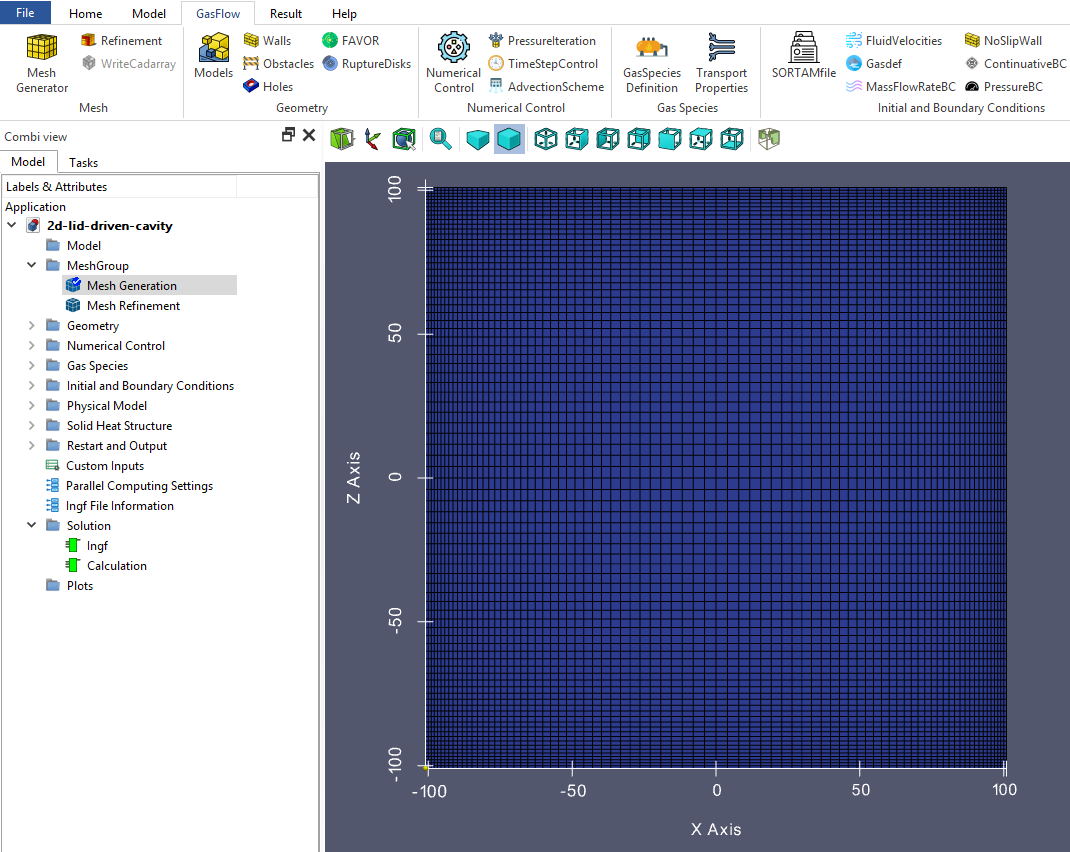Click the Transport Properties icon
Viewport: 1070px width, 852px height.
coord(721,63)
